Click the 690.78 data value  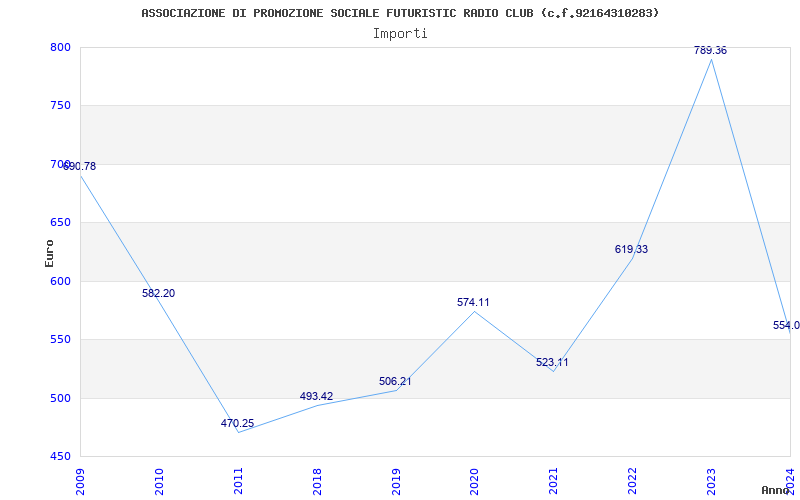(80, 166)
